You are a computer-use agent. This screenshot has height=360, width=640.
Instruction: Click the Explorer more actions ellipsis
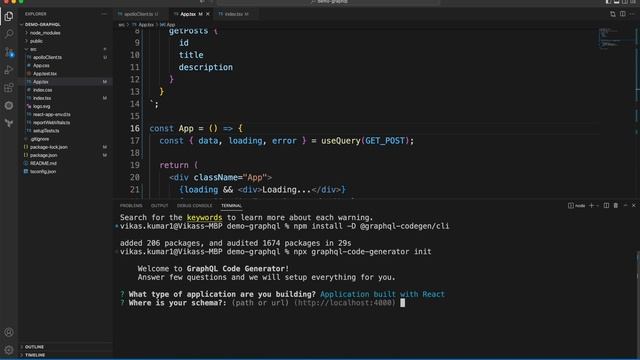[x=104, y=14]
